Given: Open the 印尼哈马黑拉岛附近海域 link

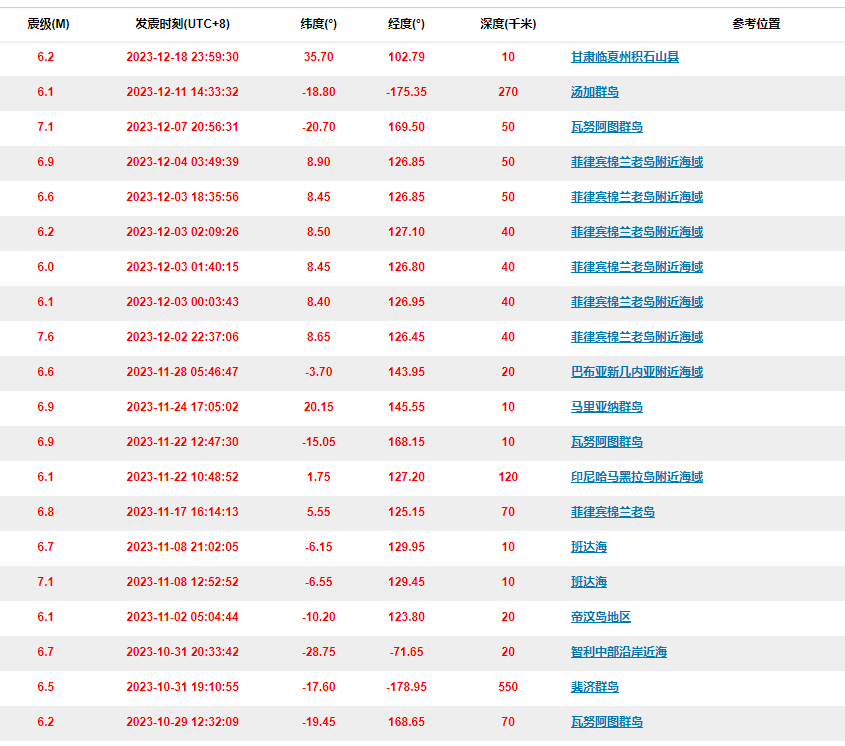Looking at the screenshot, I should [x=637, y=478].
